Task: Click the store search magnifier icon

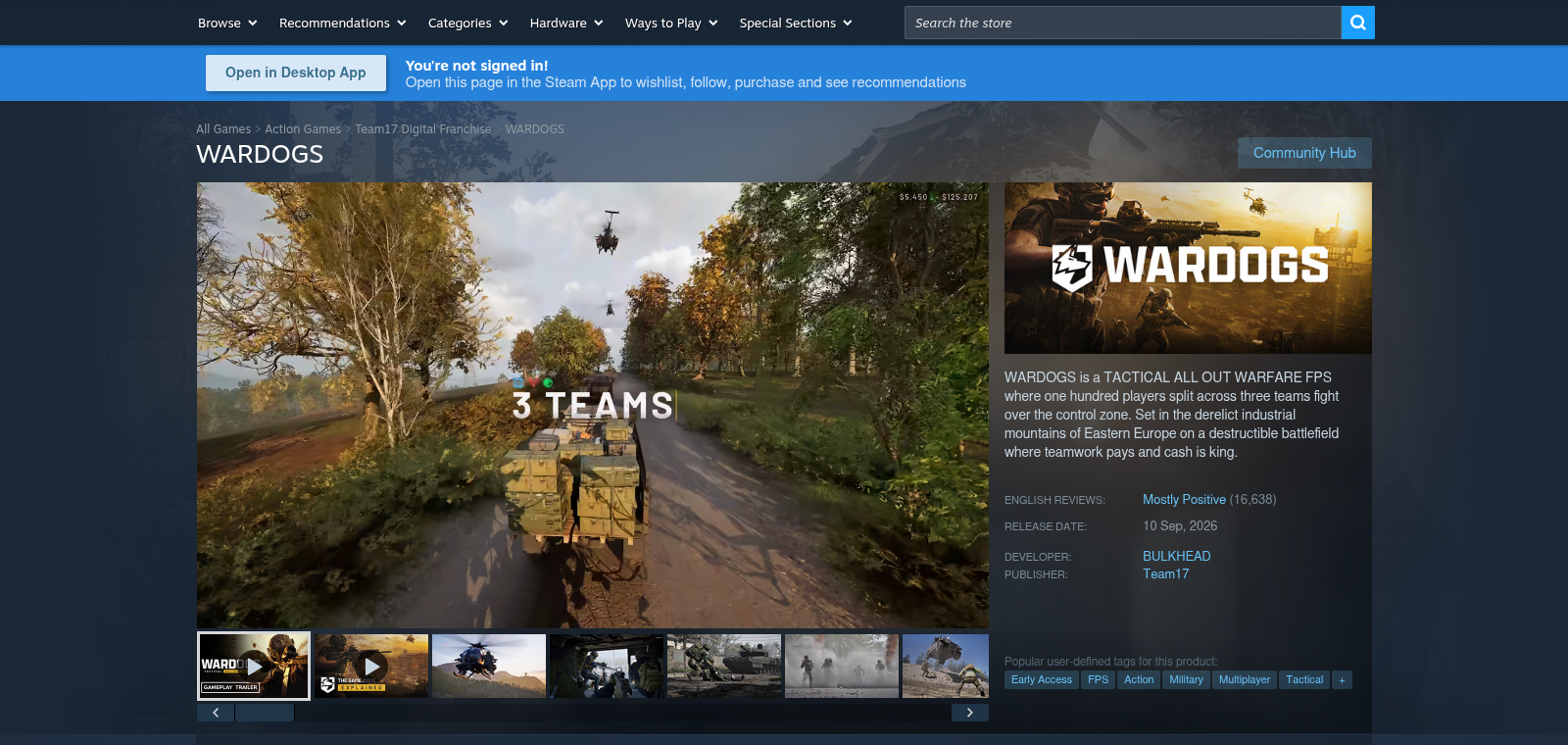Action: 1357,23
